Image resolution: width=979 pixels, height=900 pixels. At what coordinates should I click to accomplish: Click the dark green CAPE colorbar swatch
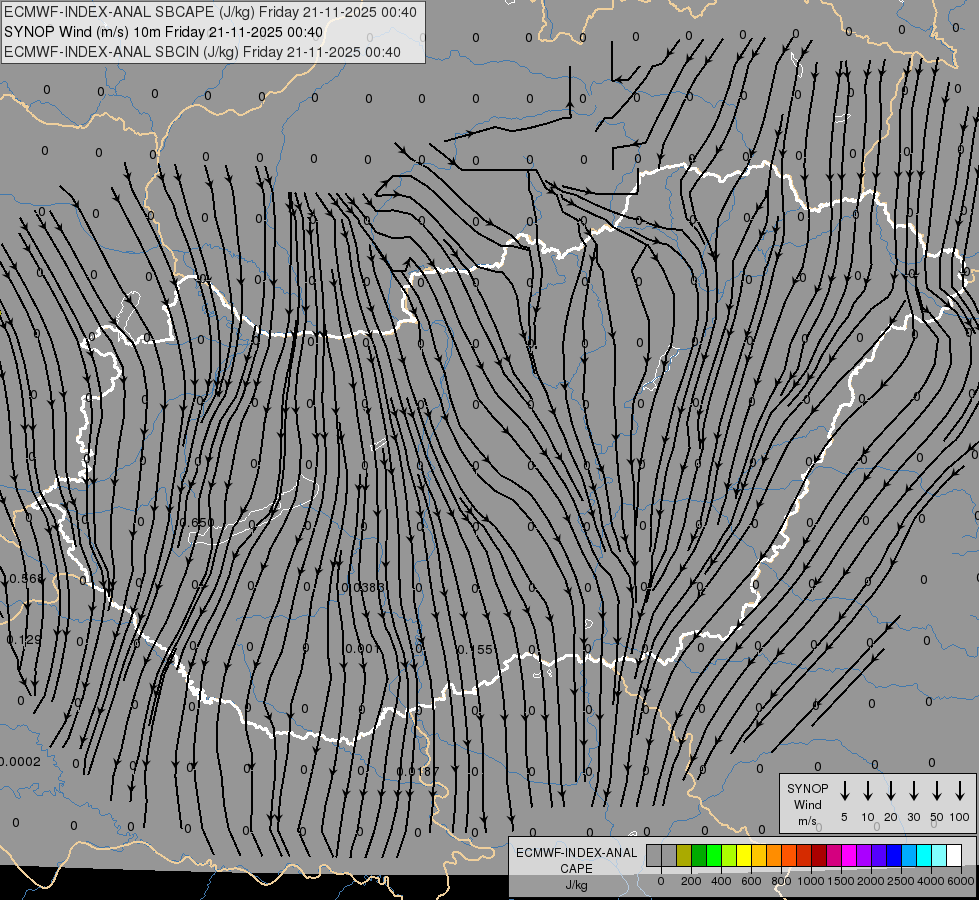point(699,855)
